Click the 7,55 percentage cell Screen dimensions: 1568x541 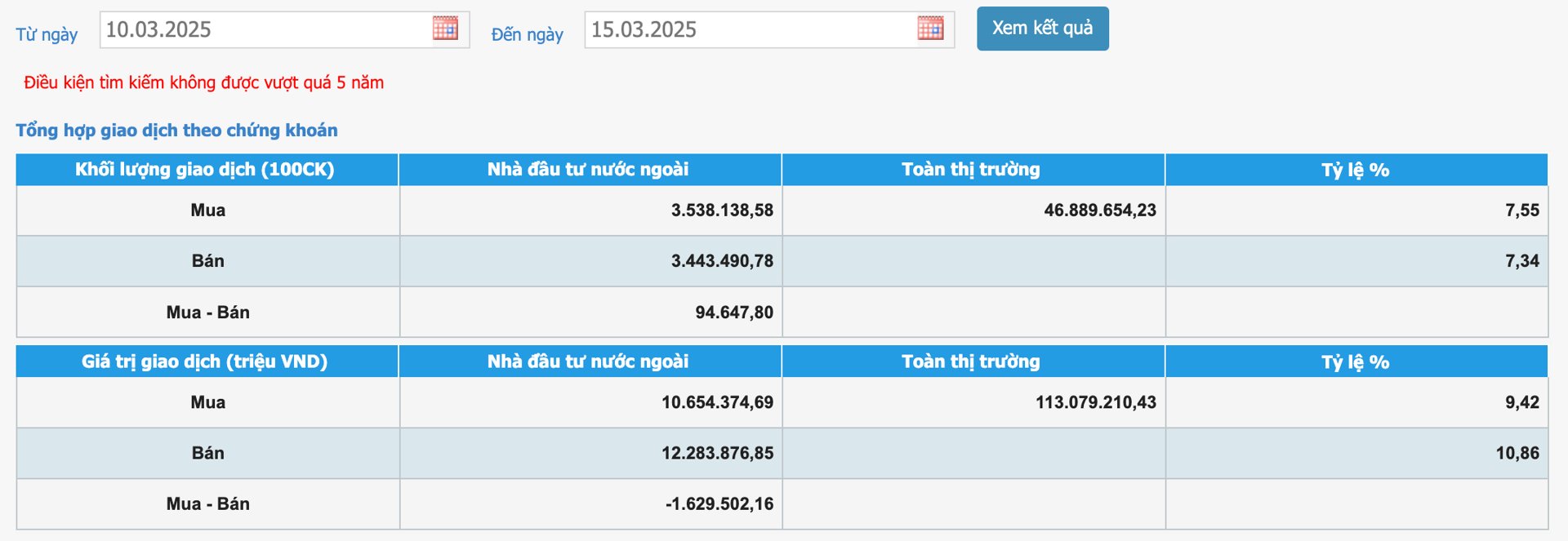[1528, 210]
